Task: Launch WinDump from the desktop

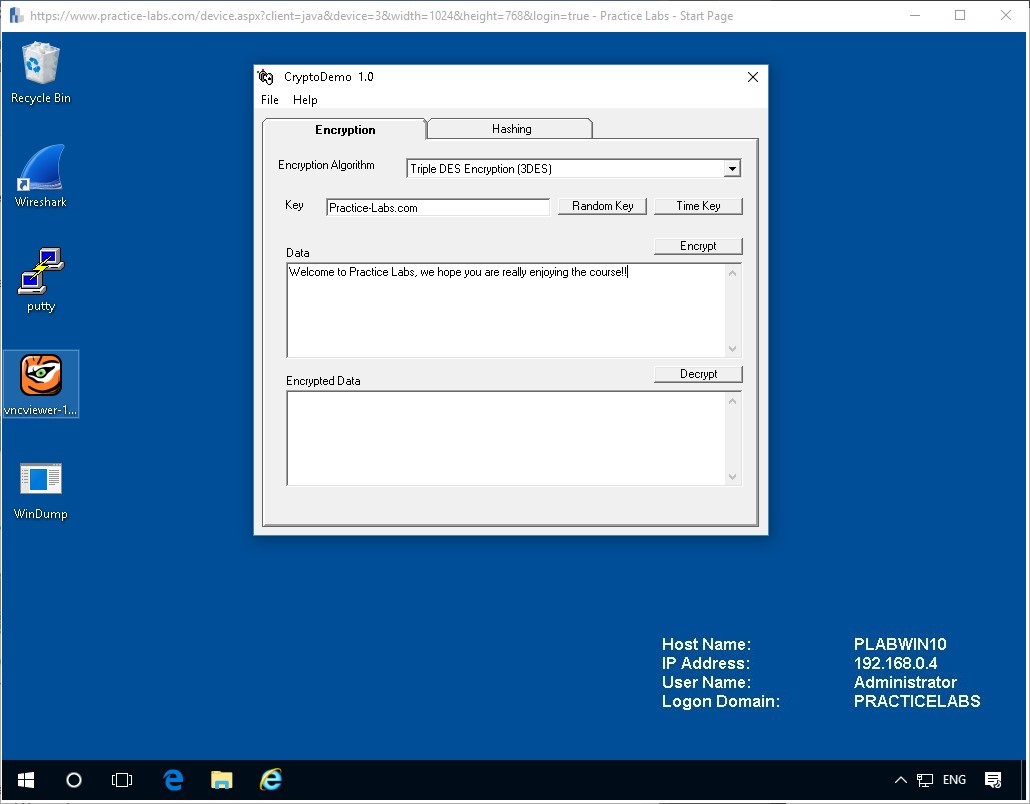Action: point(40,489)
